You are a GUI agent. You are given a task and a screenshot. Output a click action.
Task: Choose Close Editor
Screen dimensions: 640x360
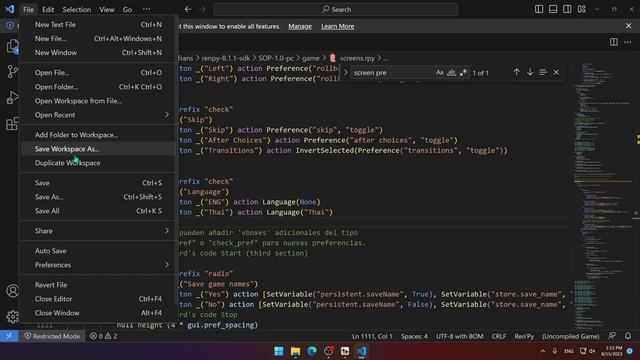98,298
